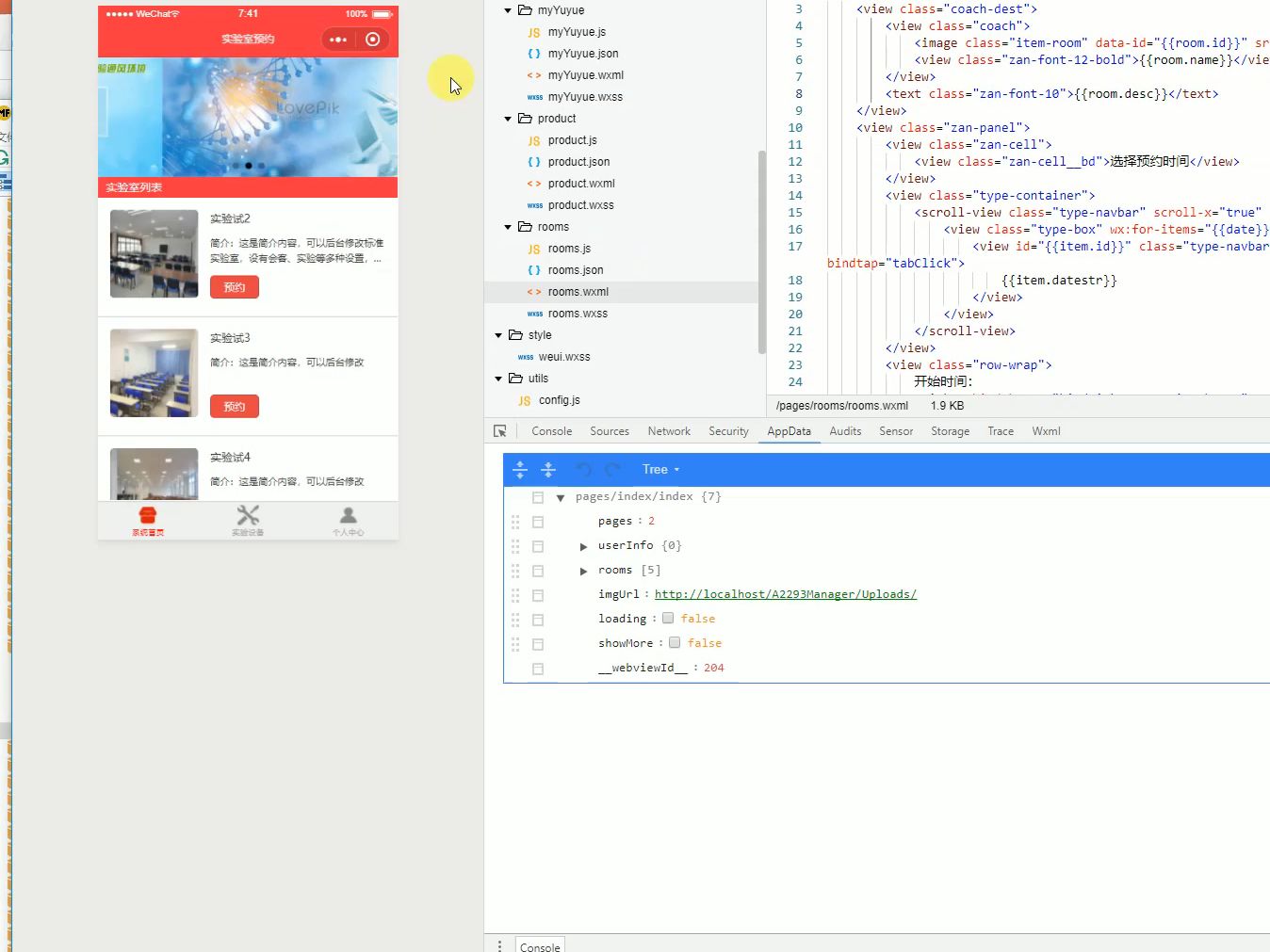The height and width of the screenshot is (952, 1270).
Task: Check the loading checkbox in AppData tree
Action: point(668,618)
